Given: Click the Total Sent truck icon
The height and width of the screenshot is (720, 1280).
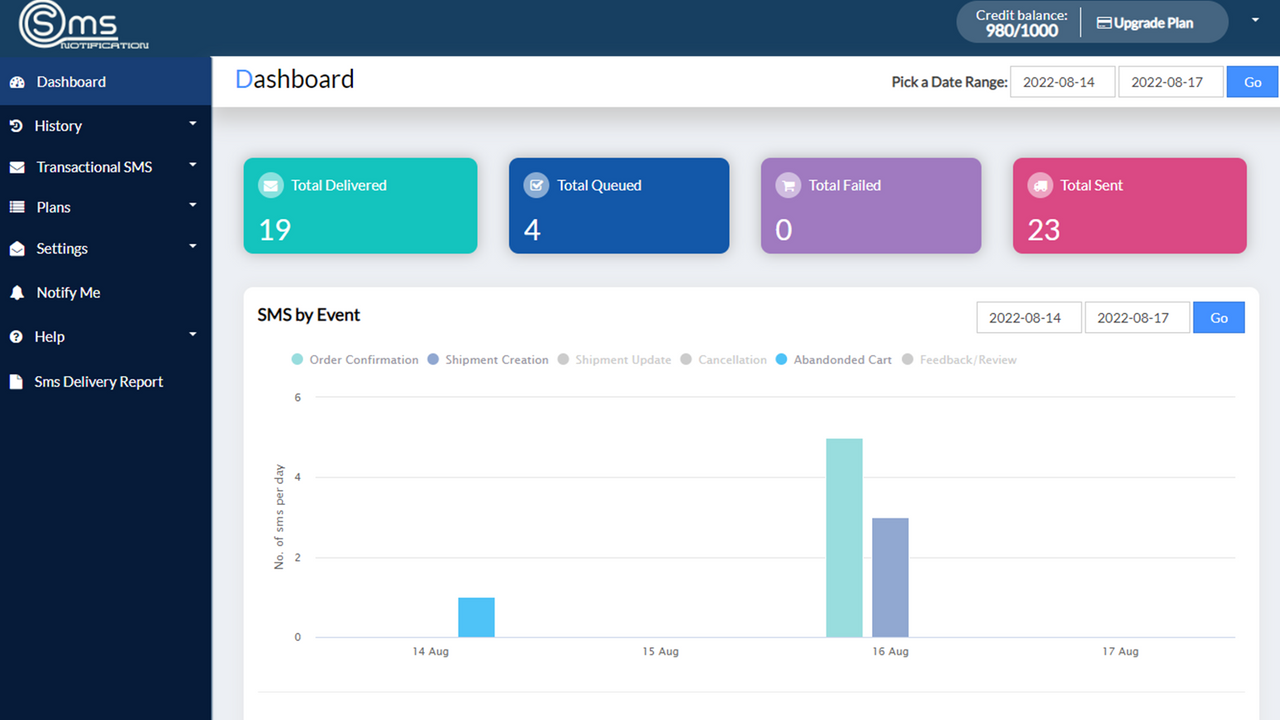Looking at the screenshot, I should [1040, 185].
